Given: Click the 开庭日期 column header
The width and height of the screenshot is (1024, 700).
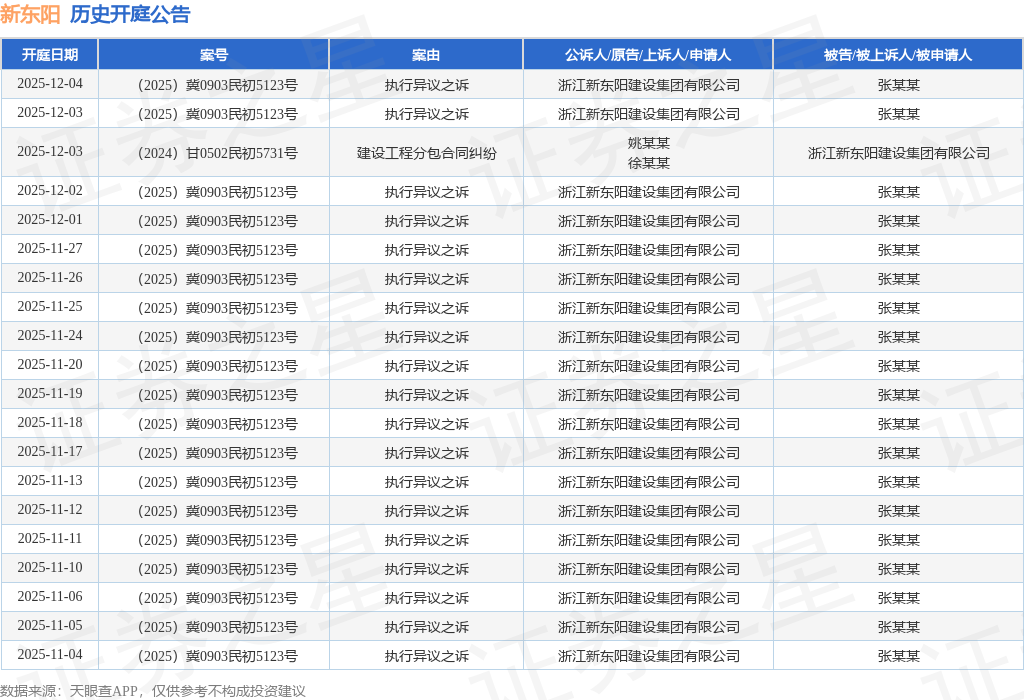Looking at the screenshot, I should click(50, 55).
